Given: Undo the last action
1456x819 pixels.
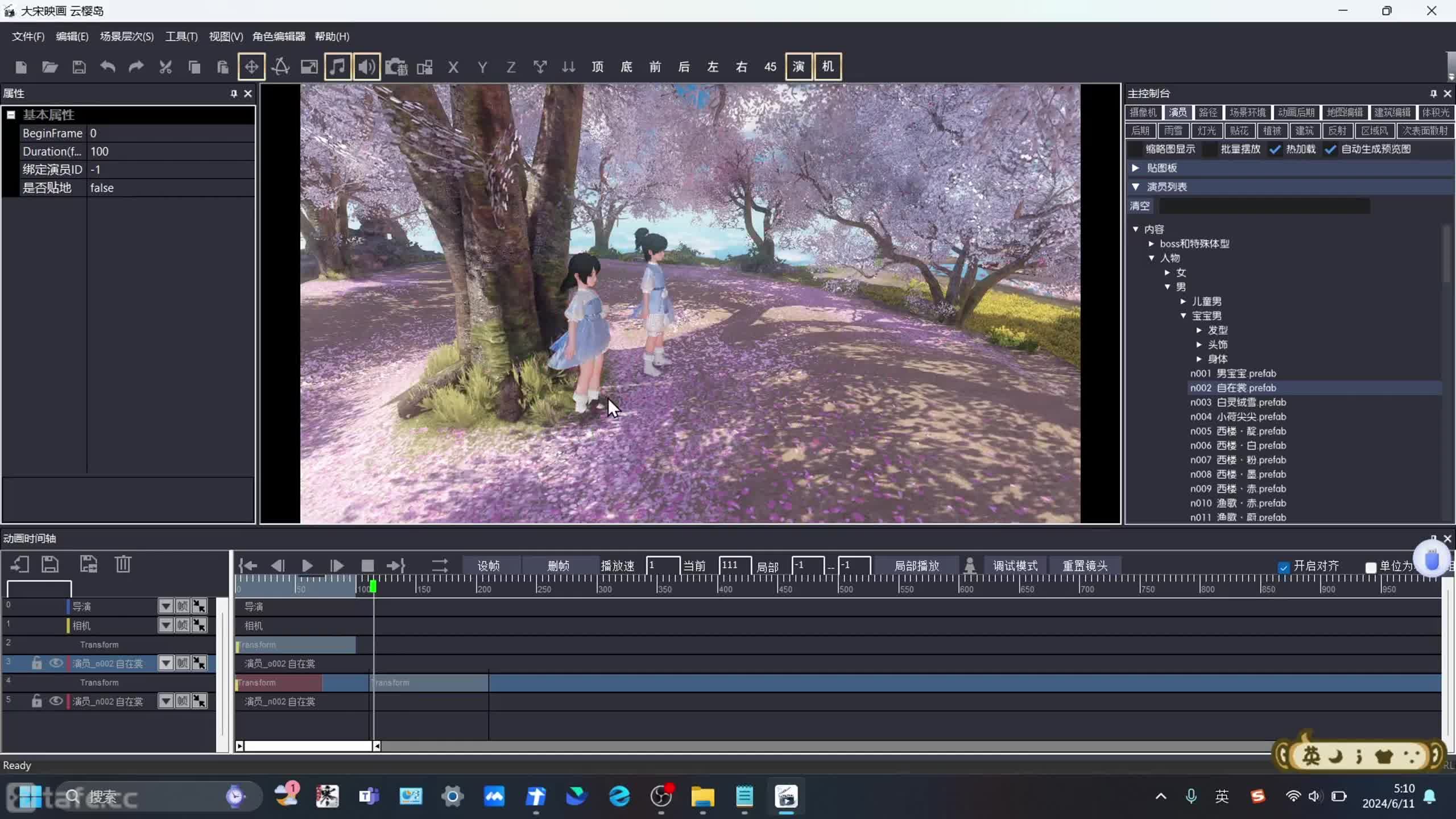Looking at the screenshot, I should tap(107, 67).
